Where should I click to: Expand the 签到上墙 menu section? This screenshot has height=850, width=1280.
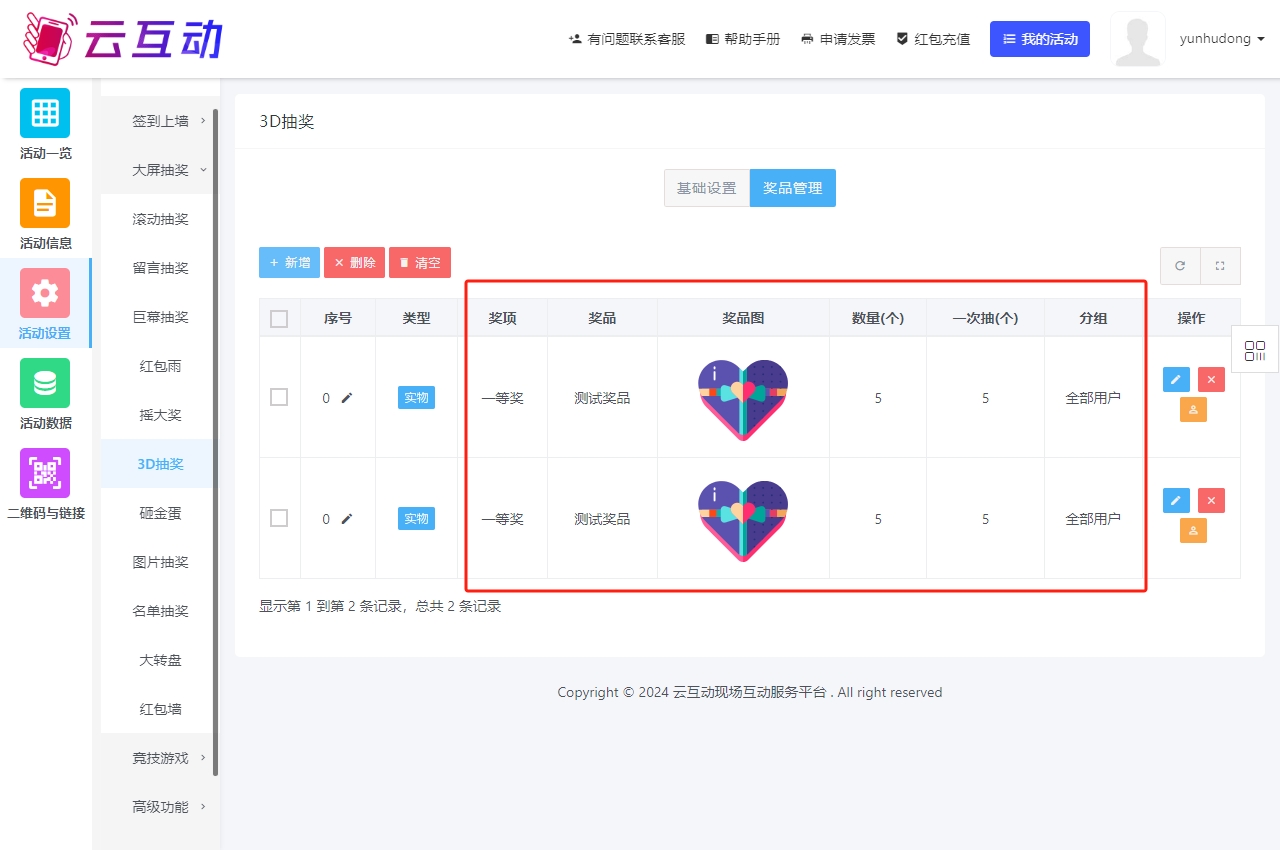pyautogui.click(x=160, y=121)
